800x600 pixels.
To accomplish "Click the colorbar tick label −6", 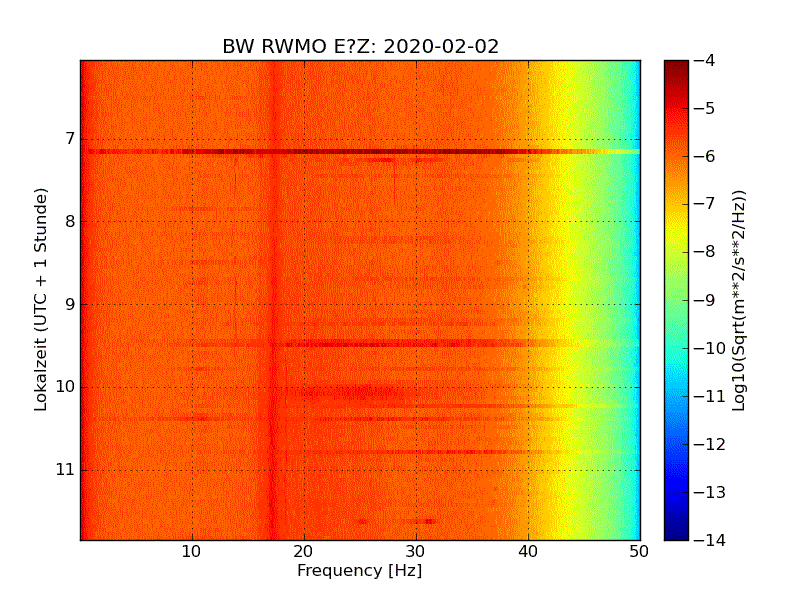I will pyautogui.click(x=705, y=156).
